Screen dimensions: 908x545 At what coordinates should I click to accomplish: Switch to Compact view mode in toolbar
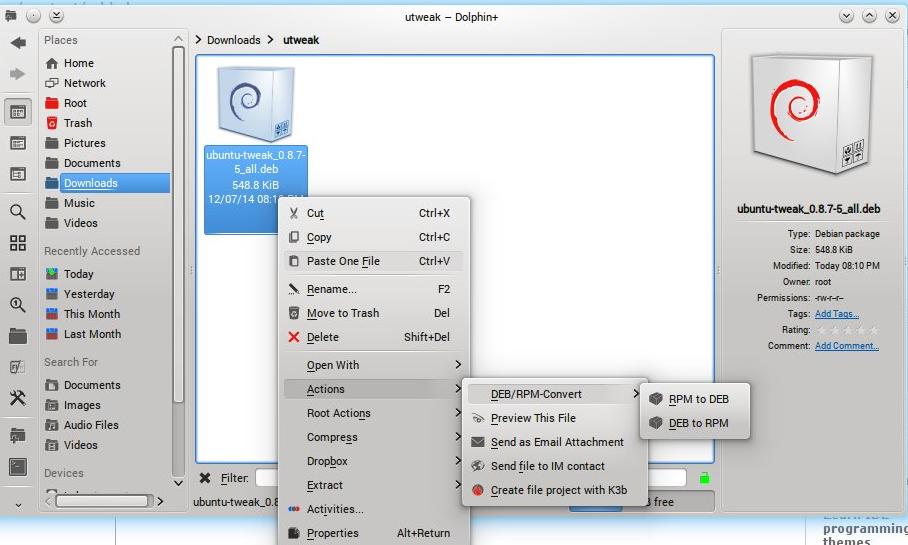pyautogui.click(x=18, y=143)
